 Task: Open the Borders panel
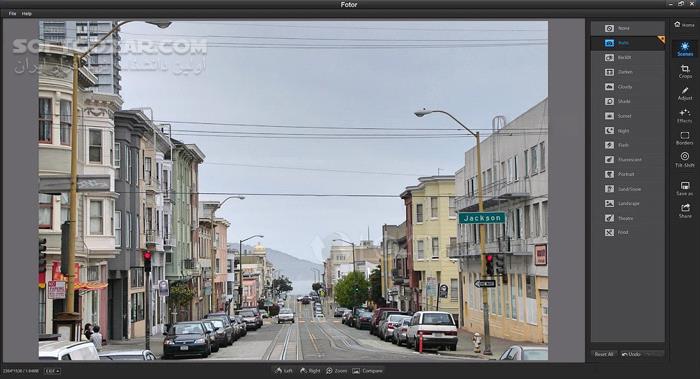(685, 138)
